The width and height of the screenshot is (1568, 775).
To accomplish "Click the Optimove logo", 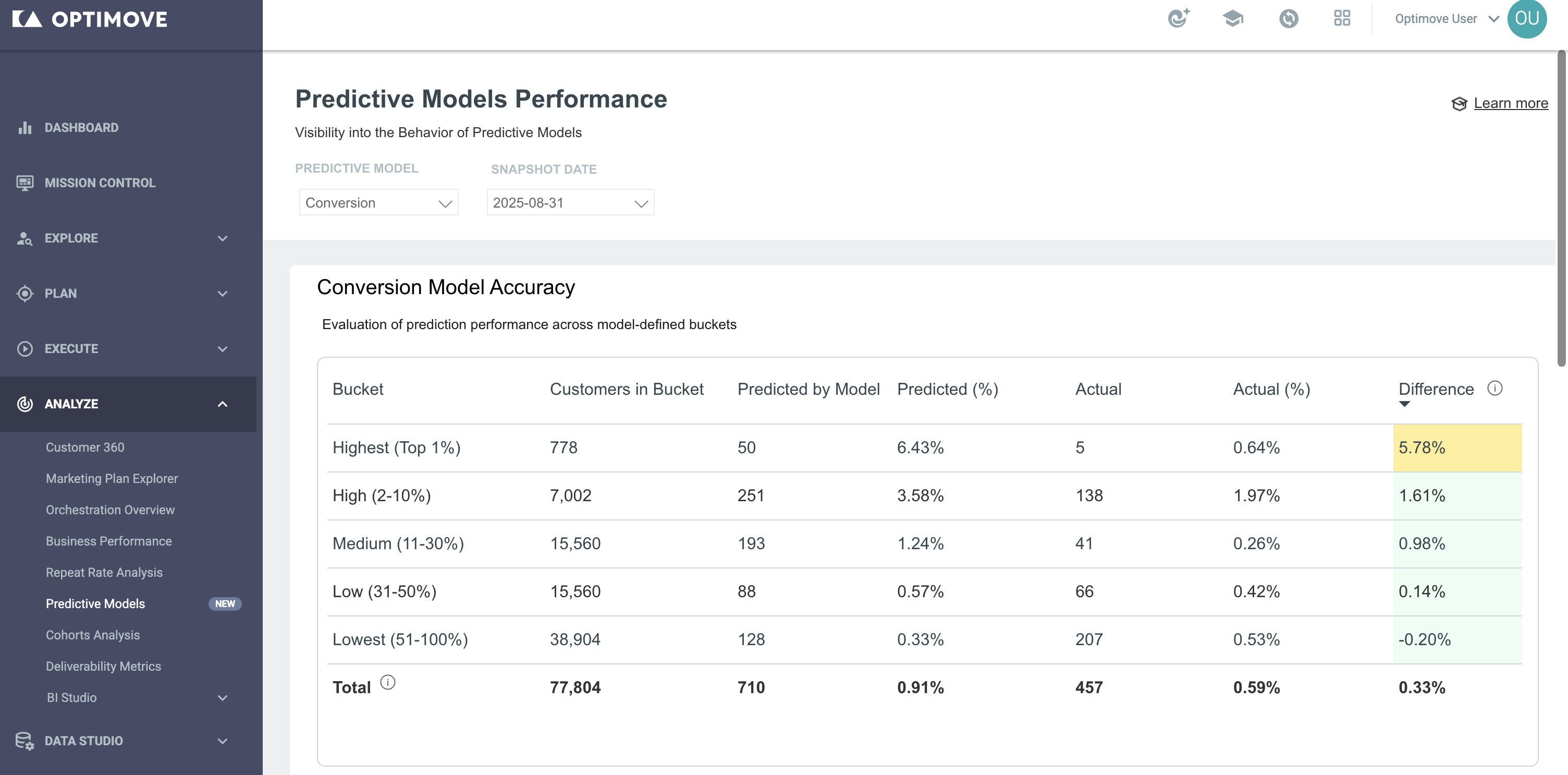I will (x=90, y=19).
